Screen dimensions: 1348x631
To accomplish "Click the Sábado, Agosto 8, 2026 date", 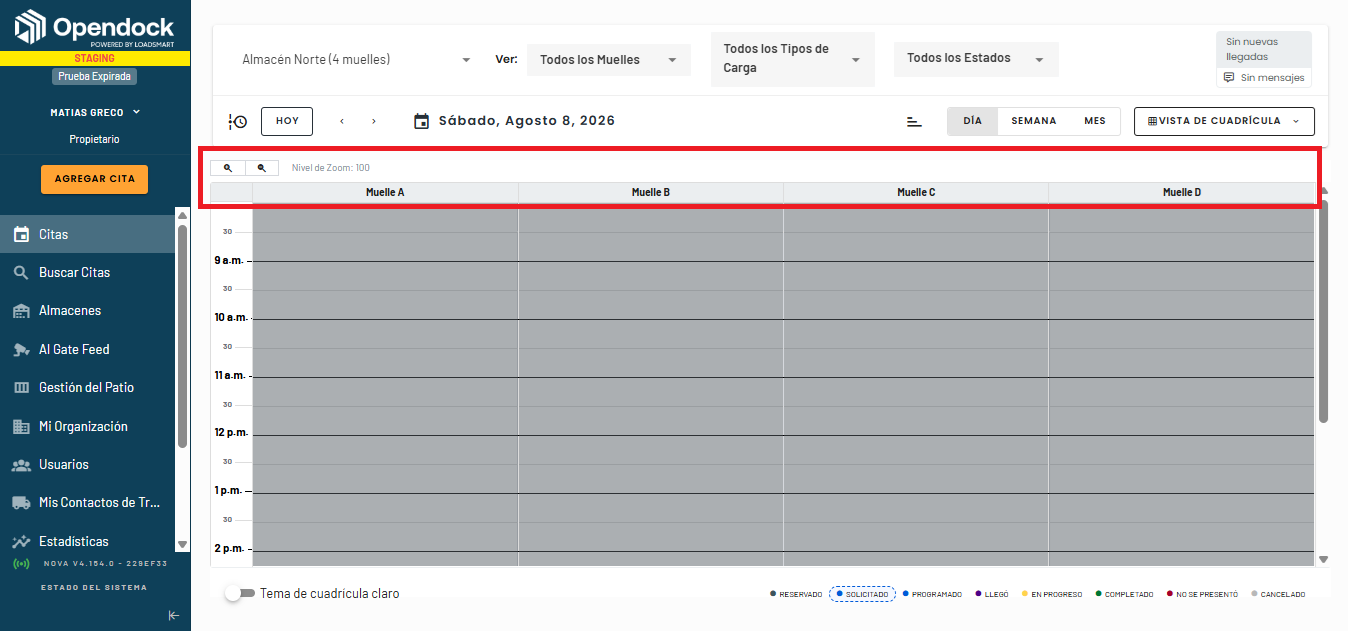I will click(x=527, y=121).
